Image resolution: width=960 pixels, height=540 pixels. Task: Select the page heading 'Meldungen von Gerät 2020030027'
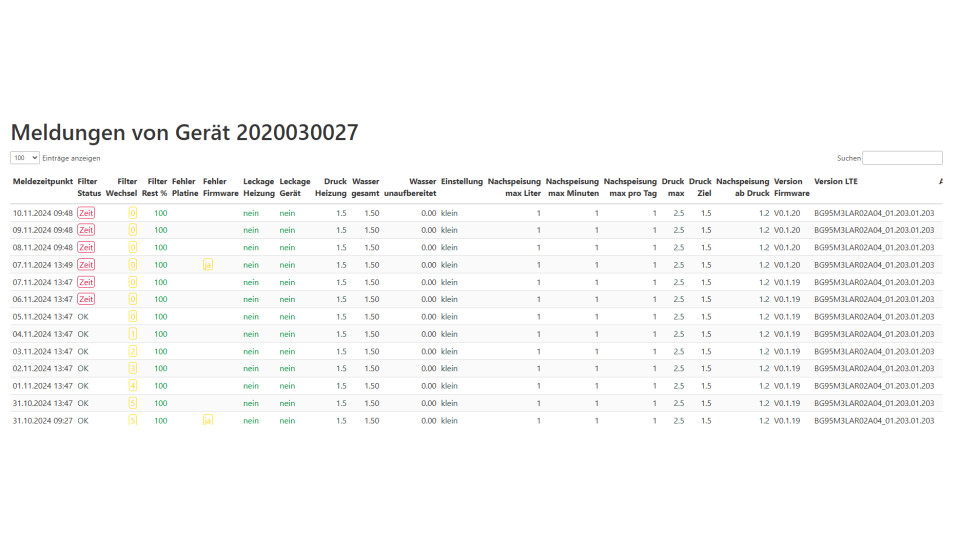[x=184, y=132]
